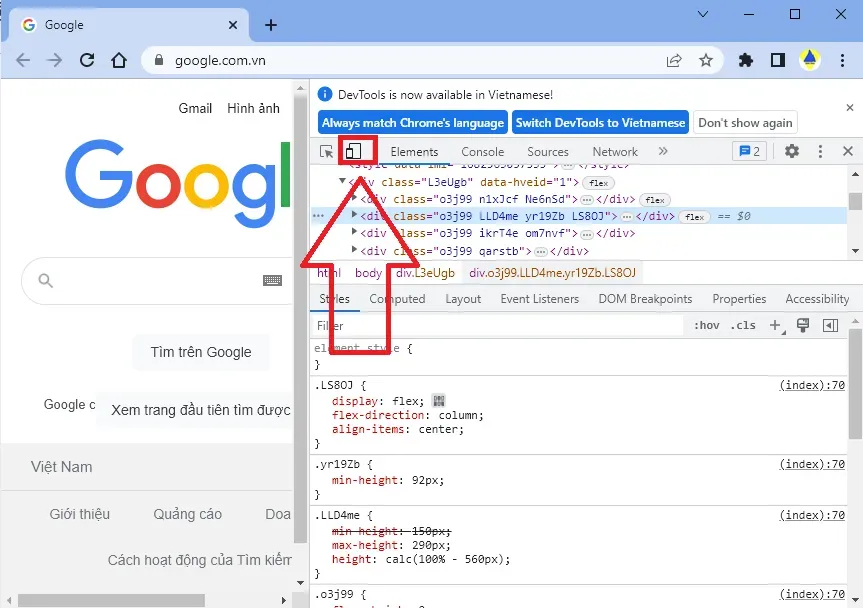
Task: Open the Properties tab
Action: 739,299
